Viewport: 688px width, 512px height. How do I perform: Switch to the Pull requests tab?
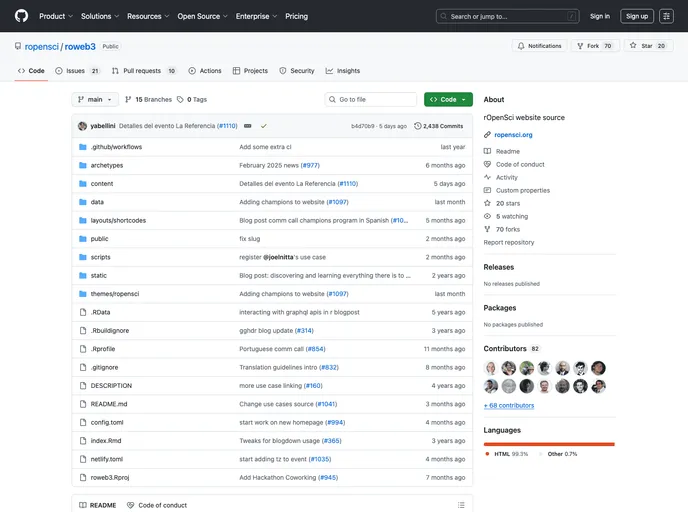pos(143,71)
